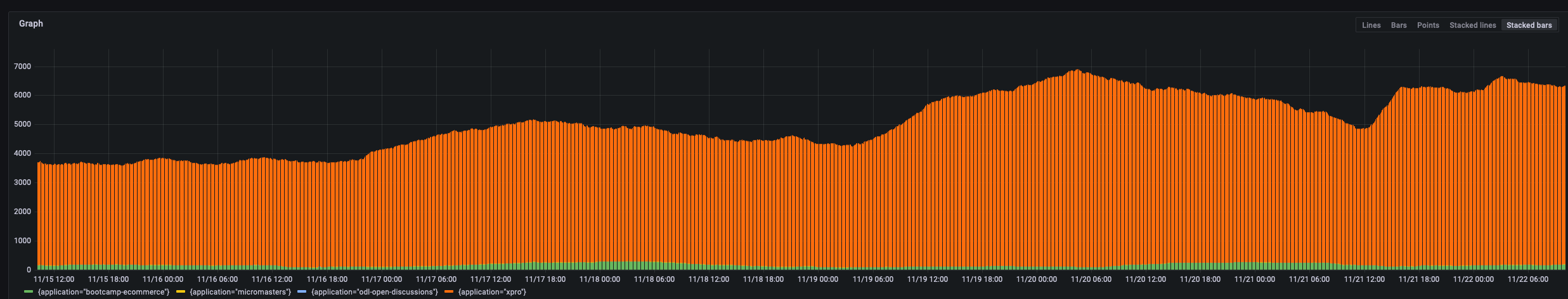Click the 11/18 06:00 x-axis label
This screenshot has height=299, width=1568.
click(654, 279)
